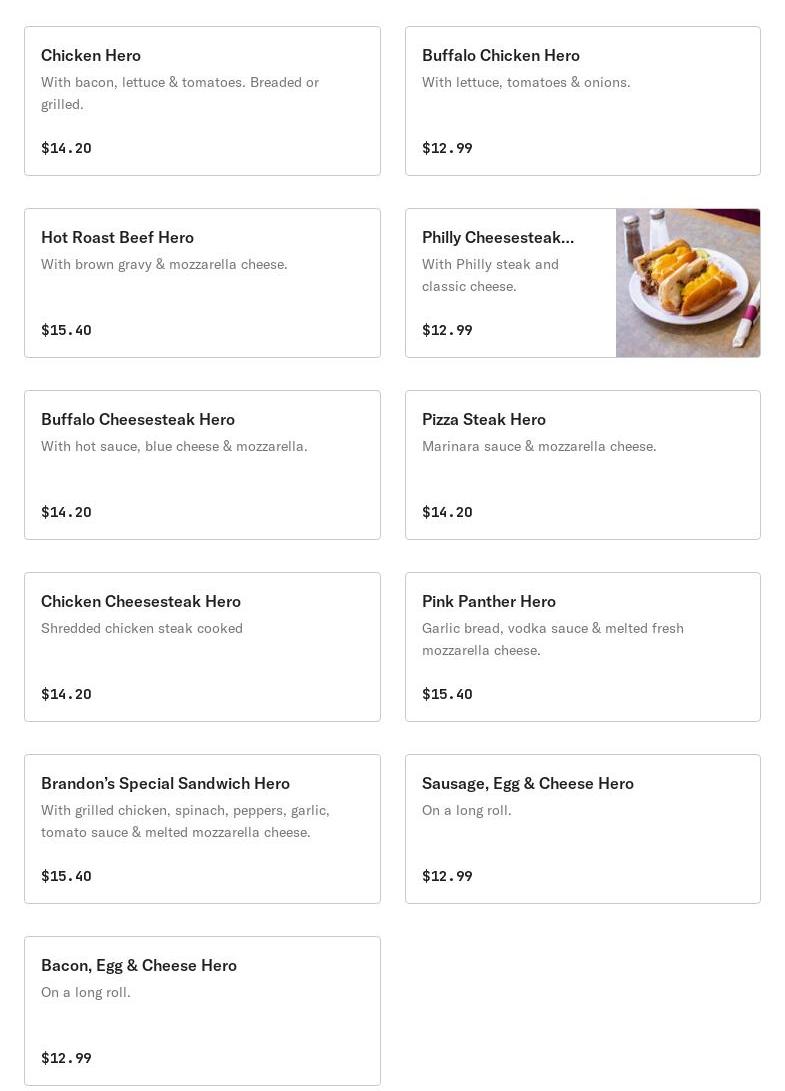This screenshot has height=1091, width=785.
Task: Click the $12.99 price on Bacon, Egg & Cheese
Action: point(66,1058)
